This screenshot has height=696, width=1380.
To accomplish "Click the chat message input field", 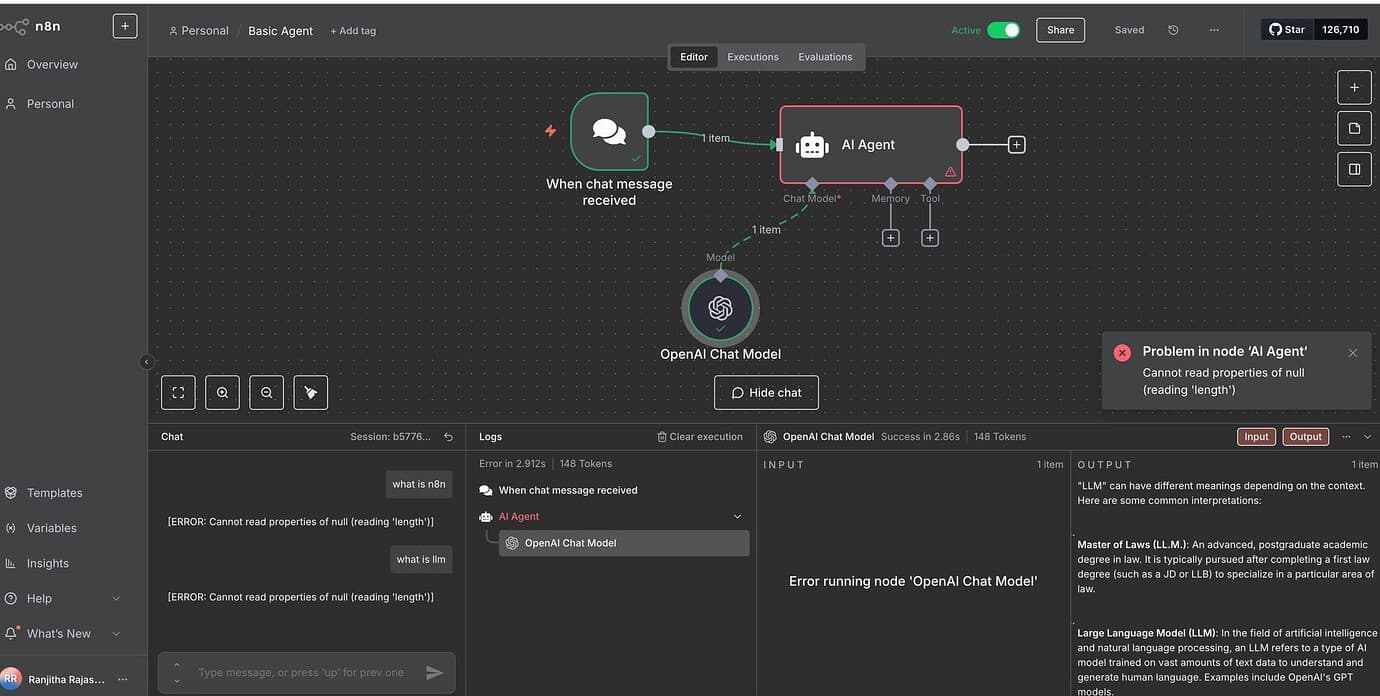I will [300, 673].
